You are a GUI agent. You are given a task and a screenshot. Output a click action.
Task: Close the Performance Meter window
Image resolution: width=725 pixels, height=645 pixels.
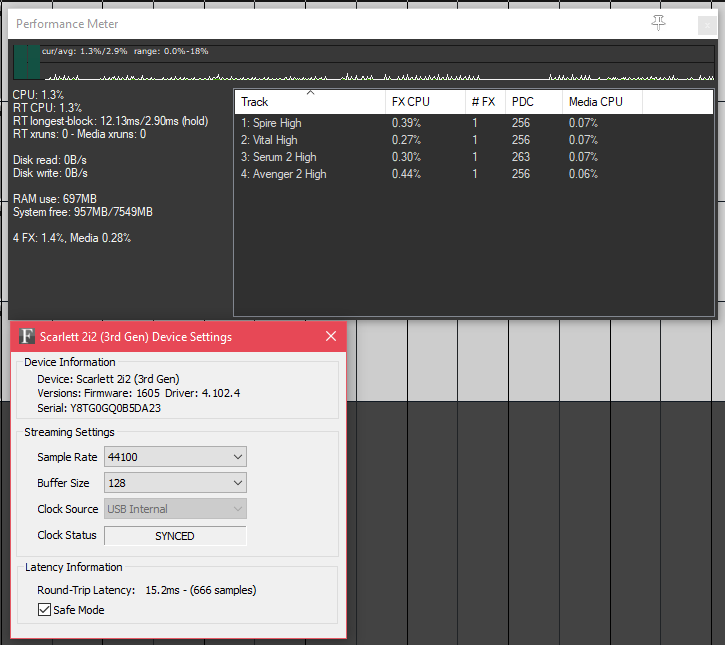click(707, 25)
